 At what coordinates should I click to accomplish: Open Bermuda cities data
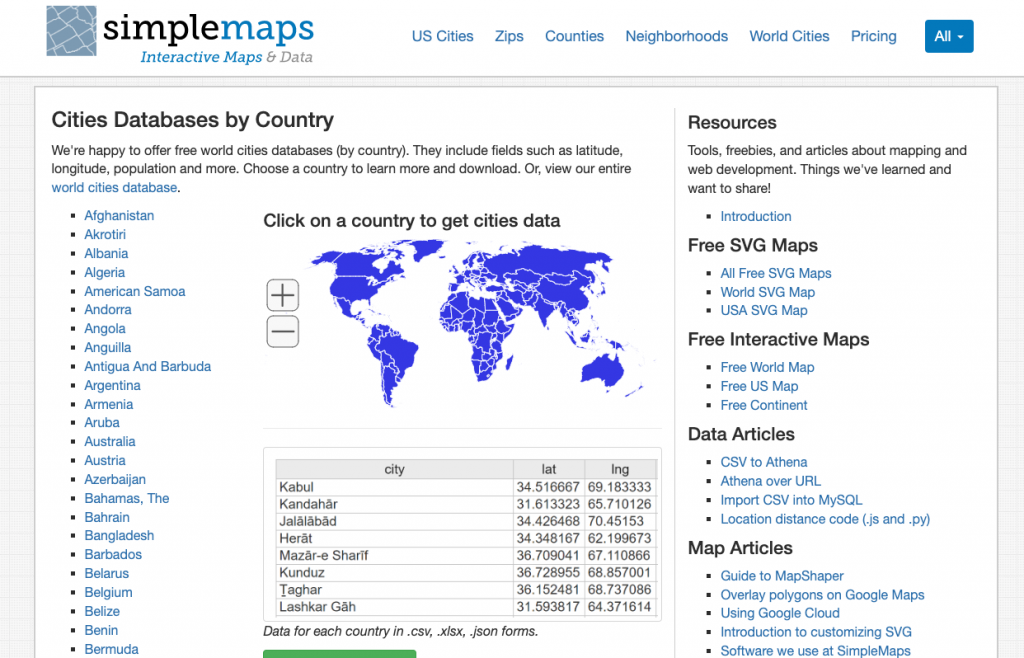[x=112, y=649]
